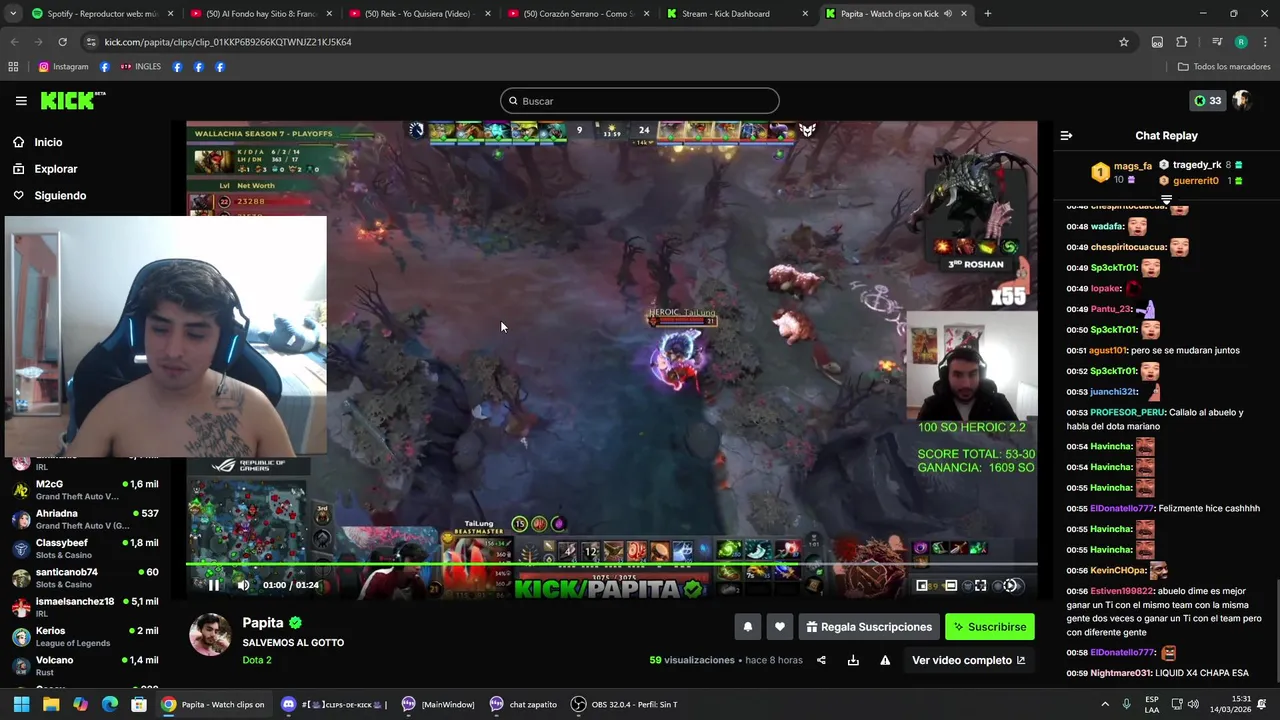Image resolution: width=1280 pixels, height=720 pixels.
Task: Reload the page
Action: [x=62, y=42]
